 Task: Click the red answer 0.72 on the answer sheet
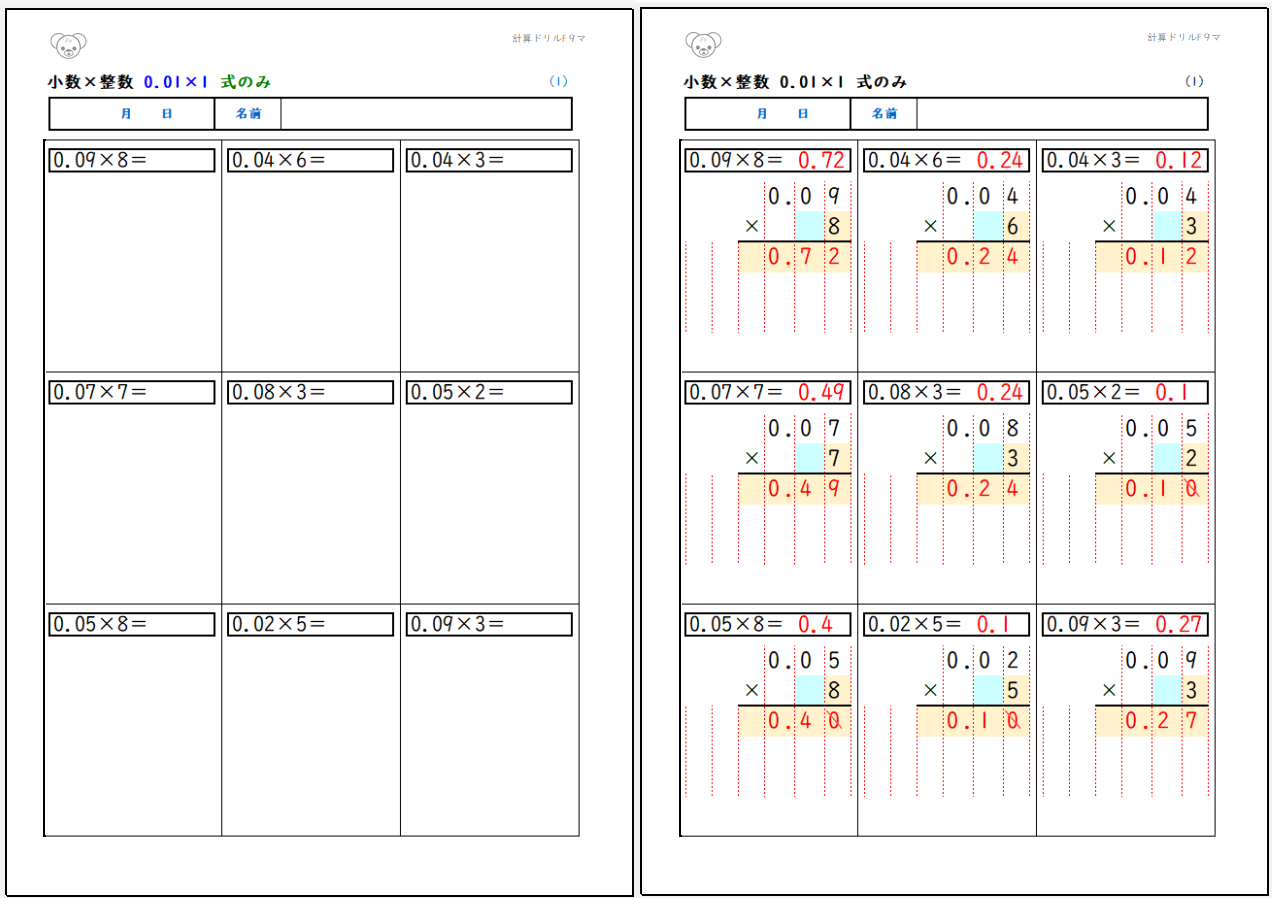pyautogui.click(x=822, y=160)
